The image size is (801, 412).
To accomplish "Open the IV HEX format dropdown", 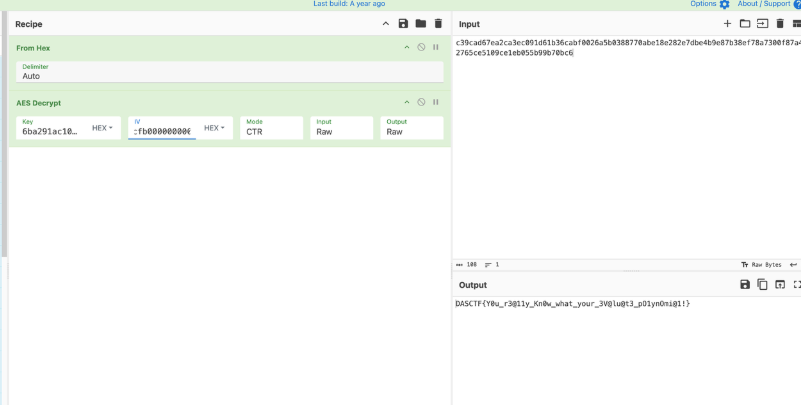I will 214,128.
